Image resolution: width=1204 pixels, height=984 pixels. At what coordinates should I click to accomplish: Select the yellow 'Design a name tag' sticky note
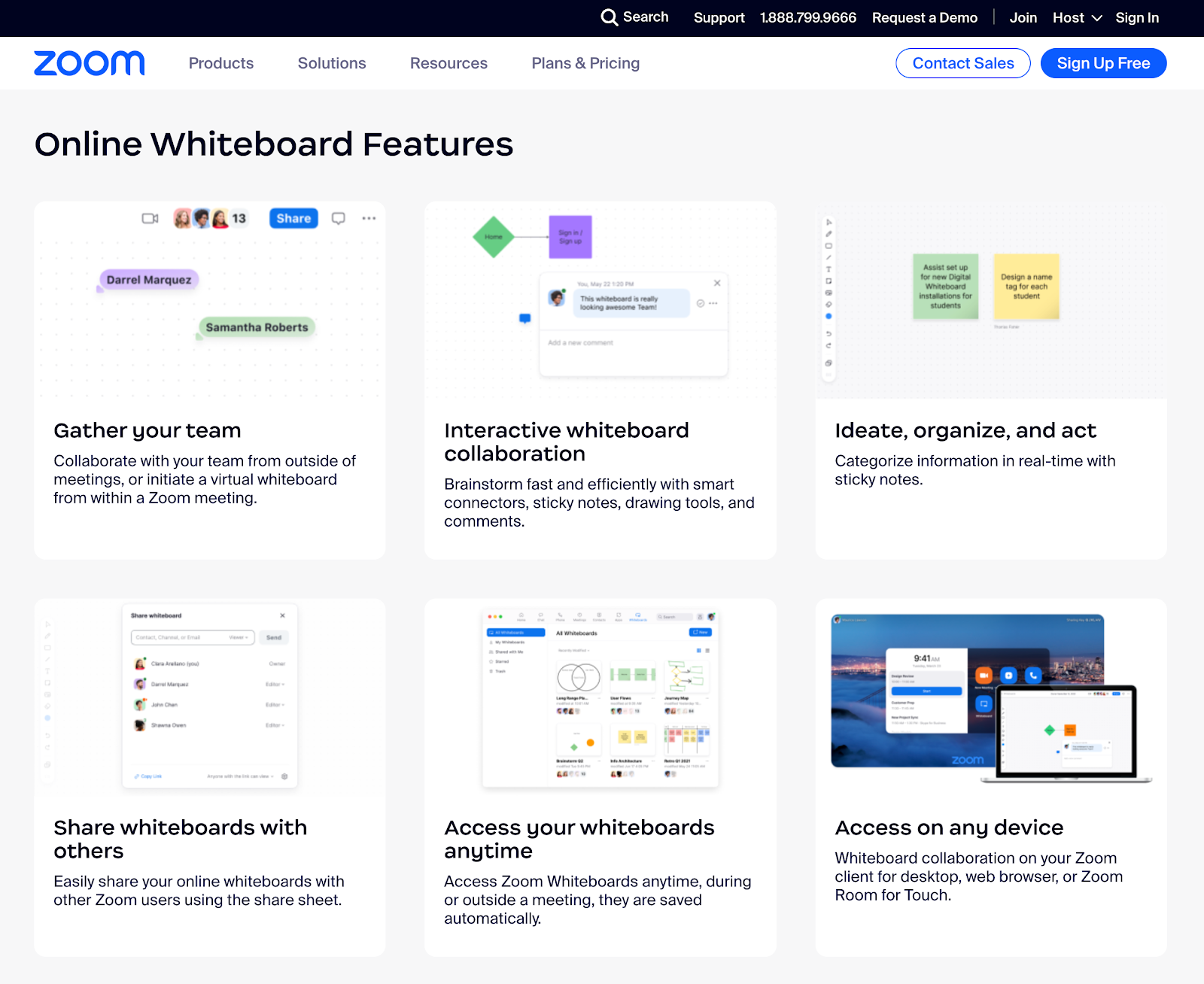(x=1026, y=287)
